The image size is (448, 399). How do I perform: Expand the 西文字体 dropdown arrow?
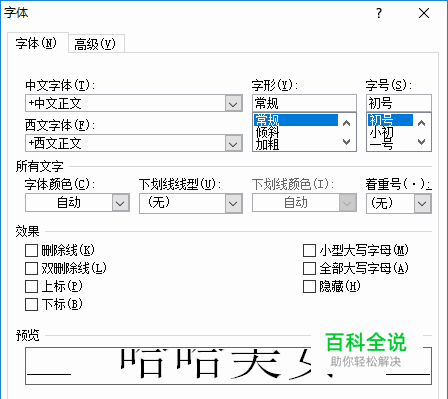pyautogui.click(x=233, y=144)
